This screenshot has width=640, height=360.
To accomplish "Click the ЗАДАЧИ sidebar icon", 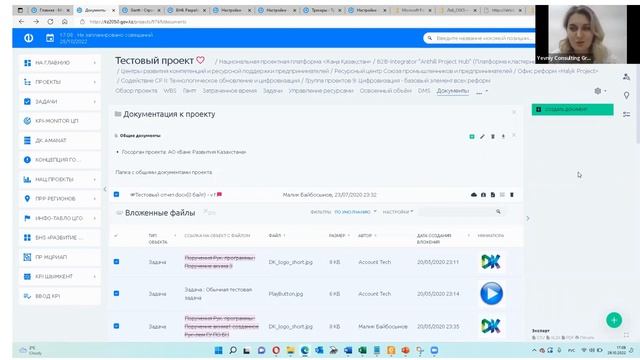I will click(27, 101).
